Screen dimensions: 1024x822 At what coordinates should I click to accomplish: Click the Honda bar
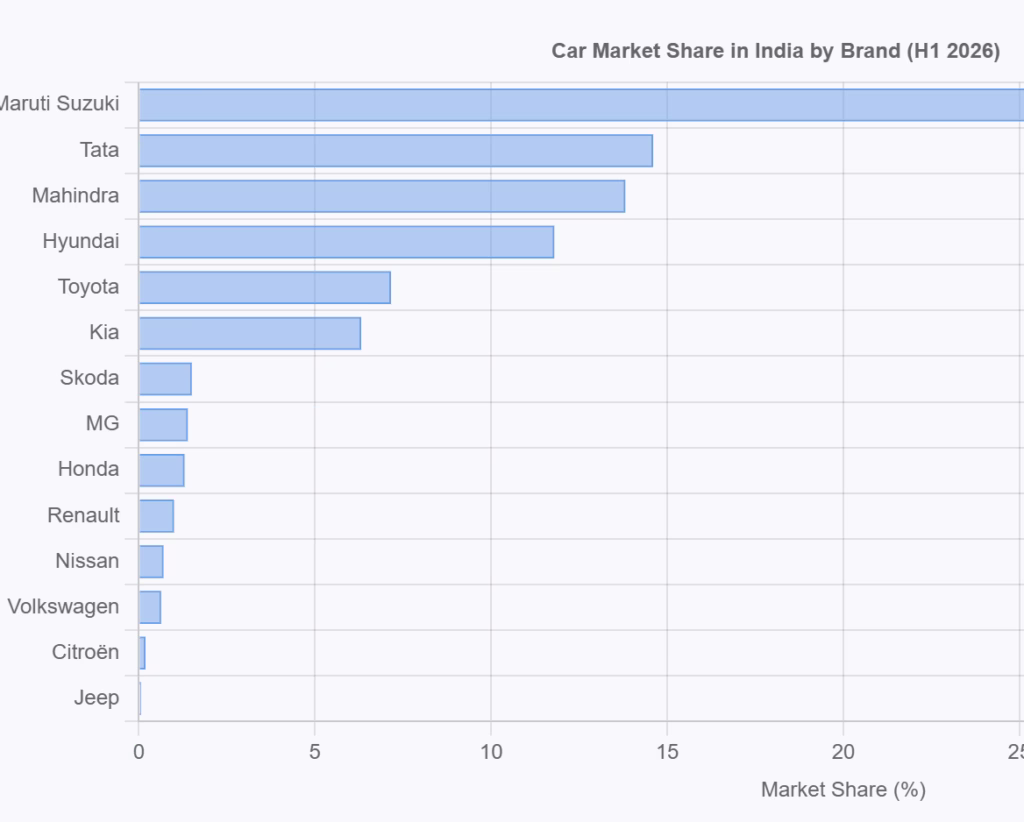tap(161, 470)
